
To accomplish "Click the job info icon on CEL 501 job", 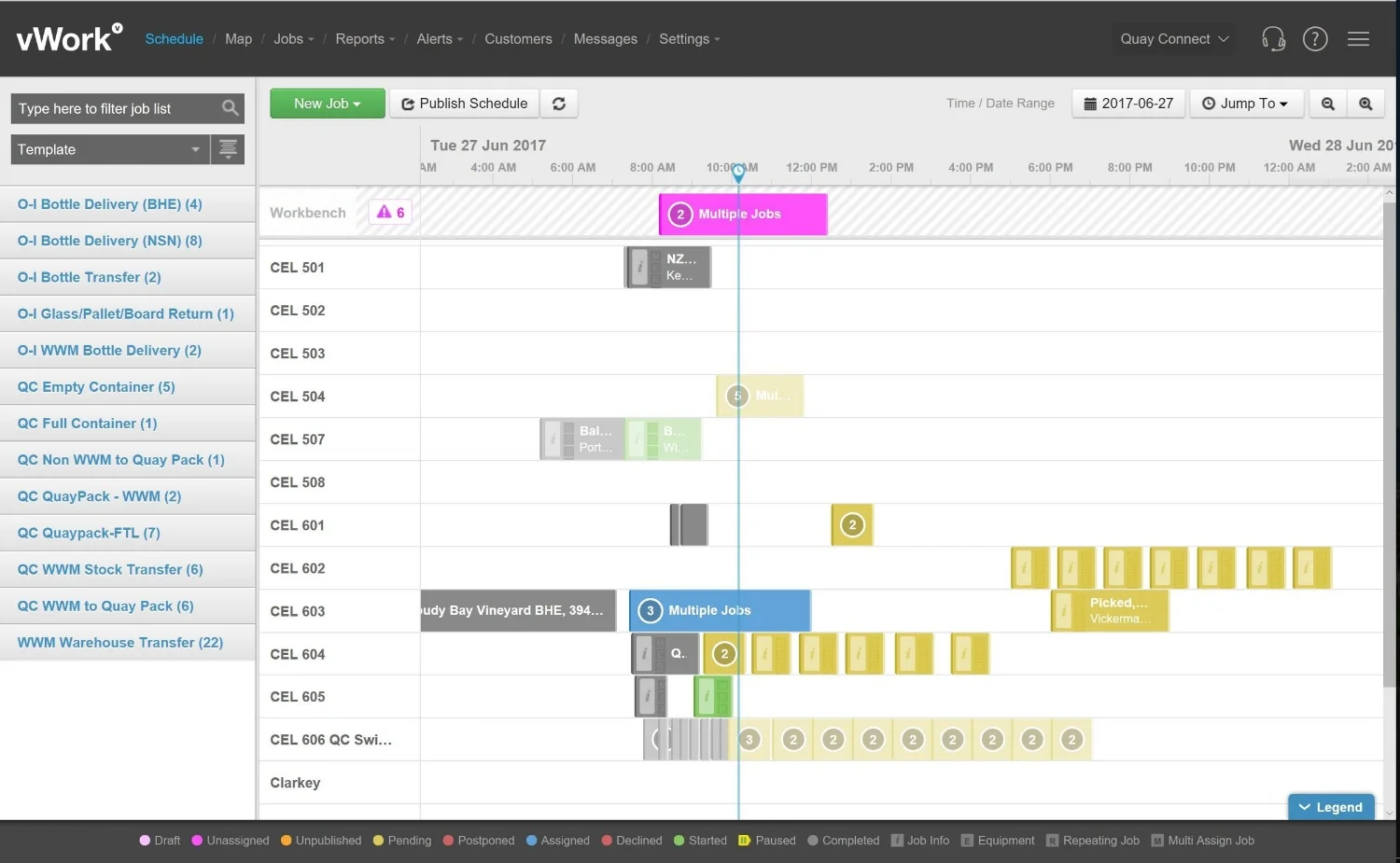I will click(x=639, y=267).
